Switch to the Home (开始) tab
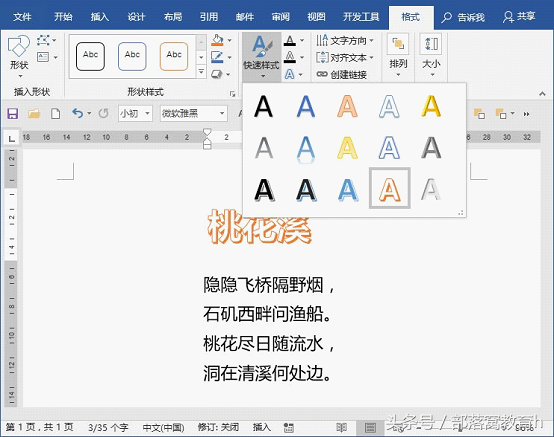Viewport: 554px width, 437px height. point(63,17)
